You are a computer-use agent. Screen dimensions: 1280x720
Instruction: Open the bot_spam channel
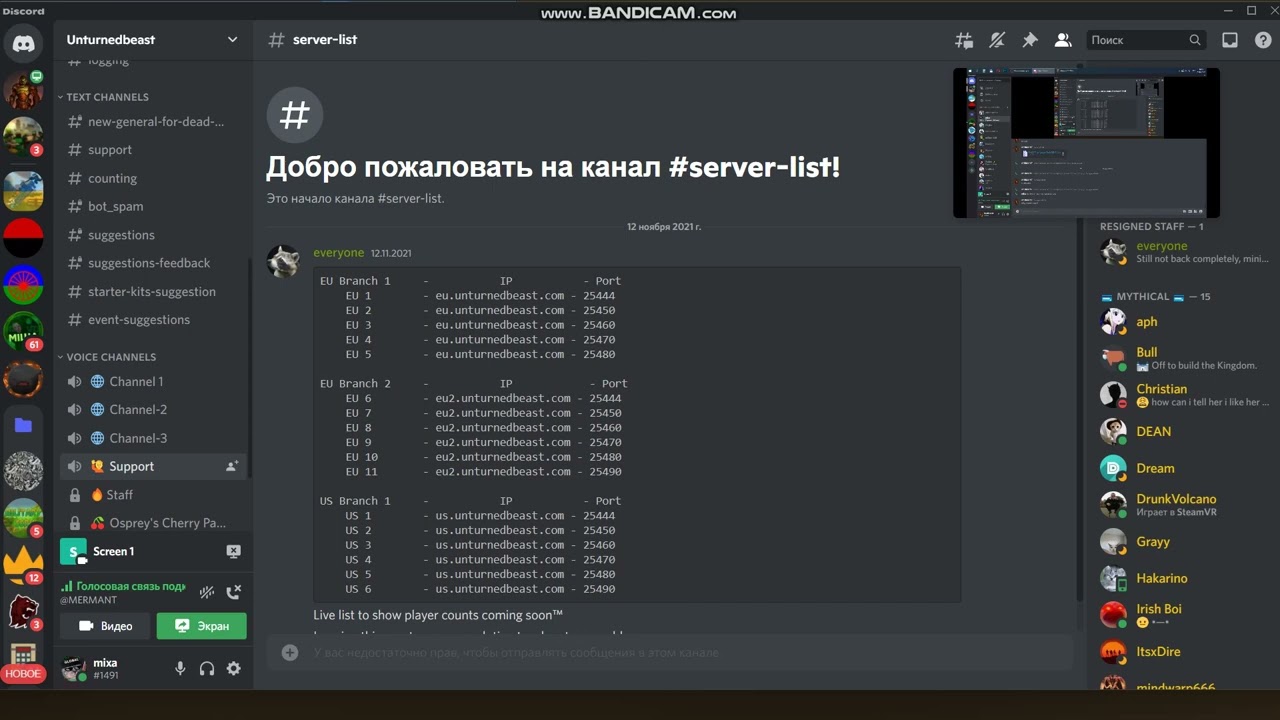pos(153,206)
